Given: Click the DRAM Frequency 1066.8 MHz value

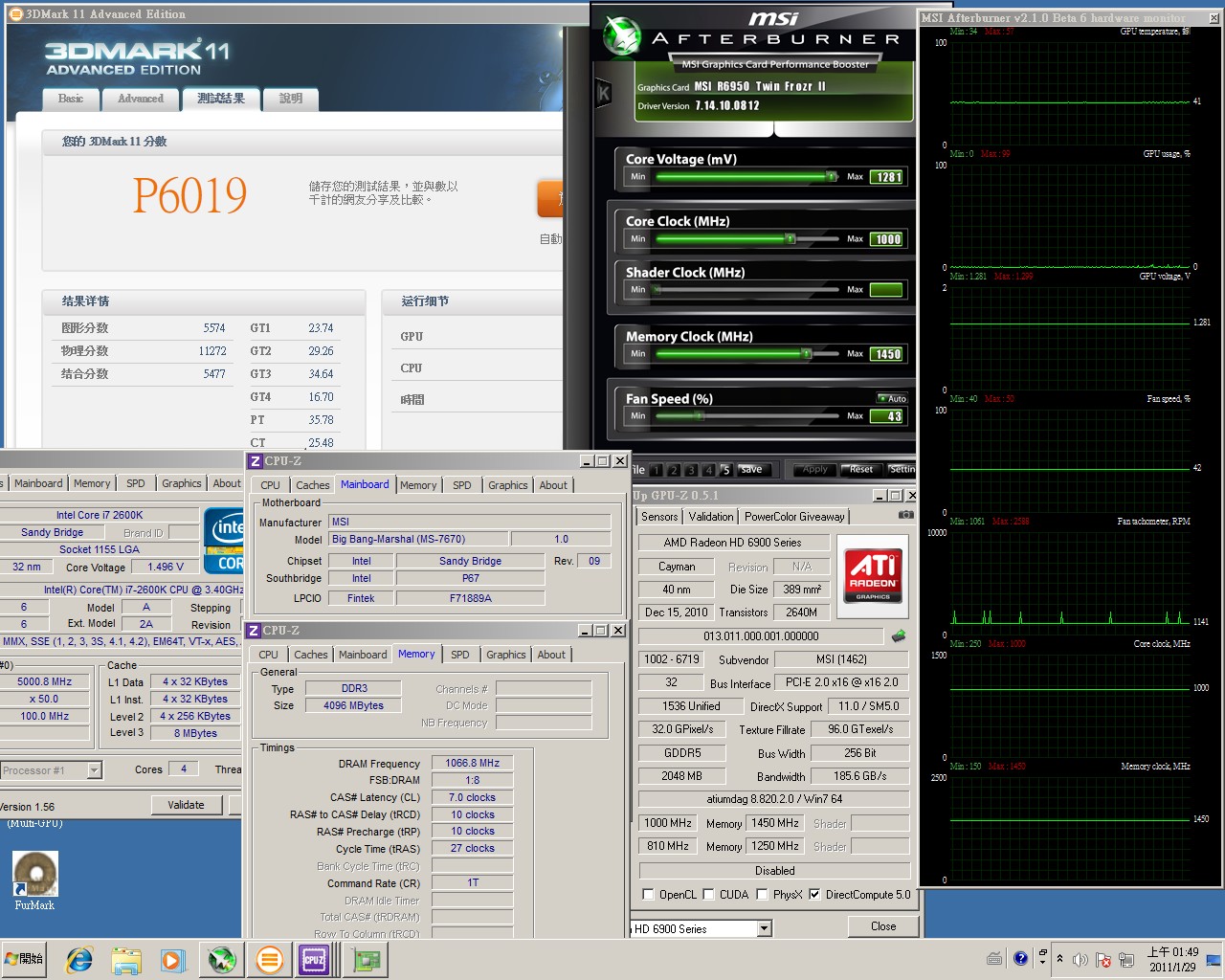Looking at the screenshot, I should pos(473,763).
